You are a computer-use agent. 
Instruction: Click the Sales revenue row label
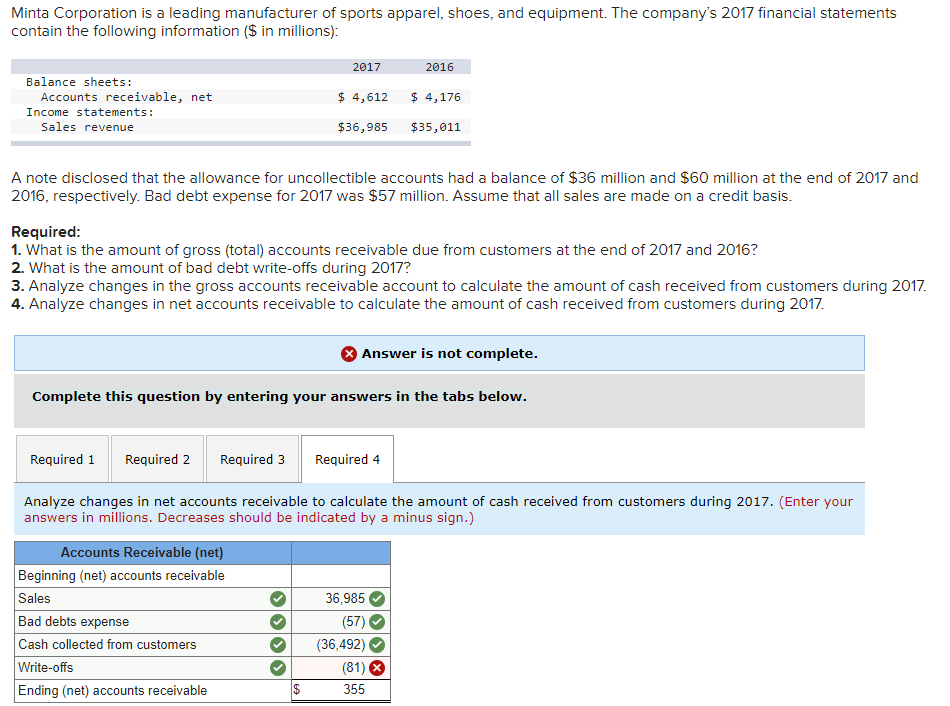87,127
